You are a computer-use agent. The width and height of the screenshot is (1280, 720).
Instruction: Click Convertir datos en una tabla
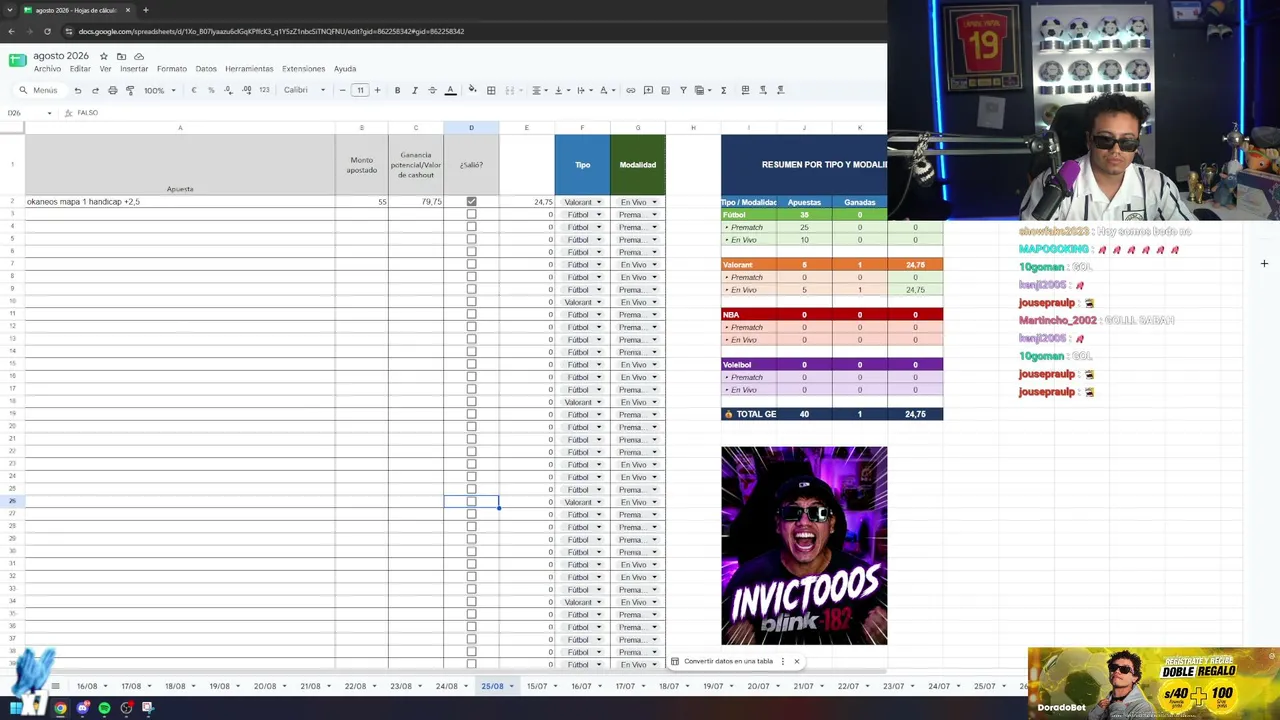tap(728, 661)
